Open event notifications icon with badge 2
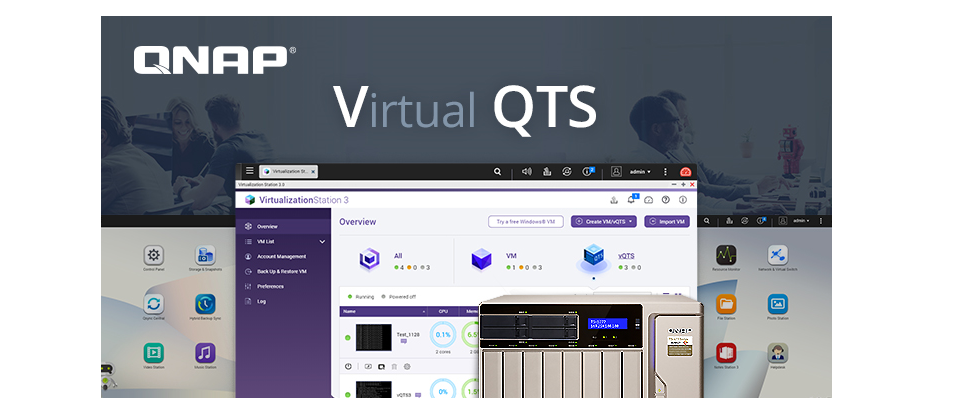Viewport: 960px width, 420px height. [x=588, y=172]
